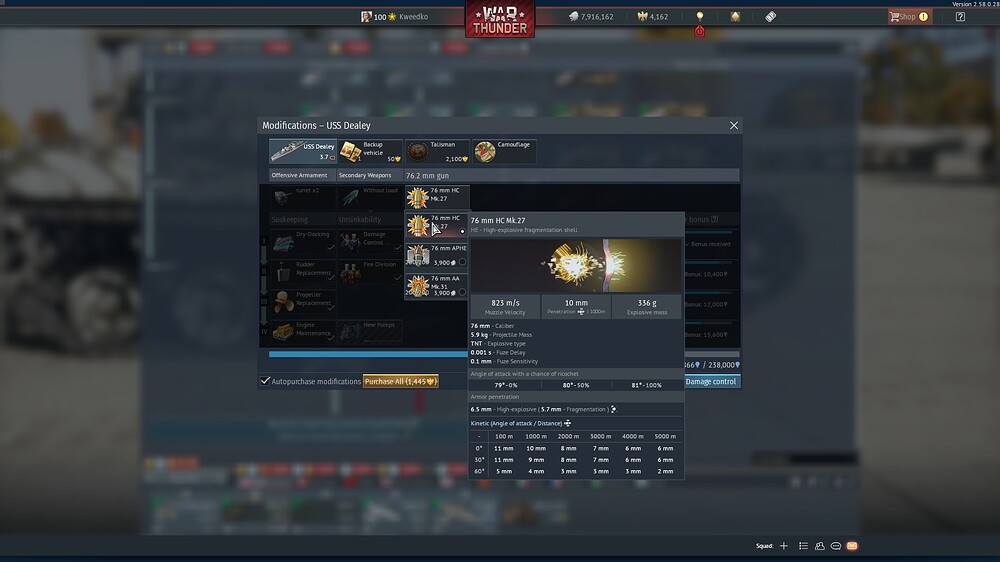The height and width of the screenshot is (562, 1000).
Task: Open the top 76 mm HC Mk.27 shell dropdown
Action: [x=437, y=197]
